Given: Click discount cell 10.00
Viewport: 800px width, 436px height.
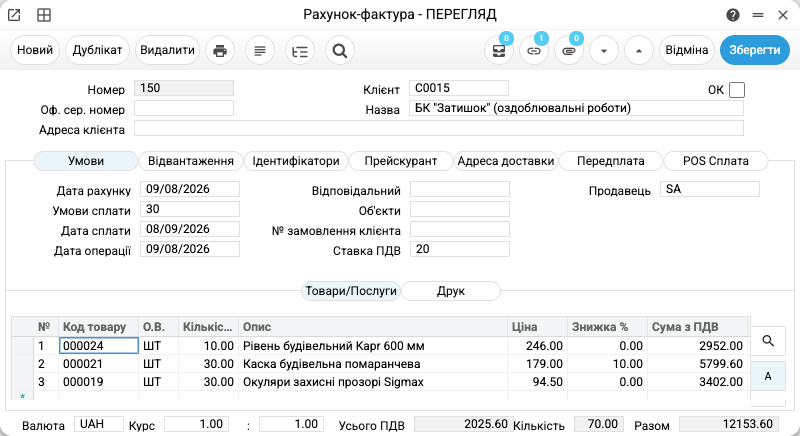Looking at the screenshot, I should coord(607,364).
